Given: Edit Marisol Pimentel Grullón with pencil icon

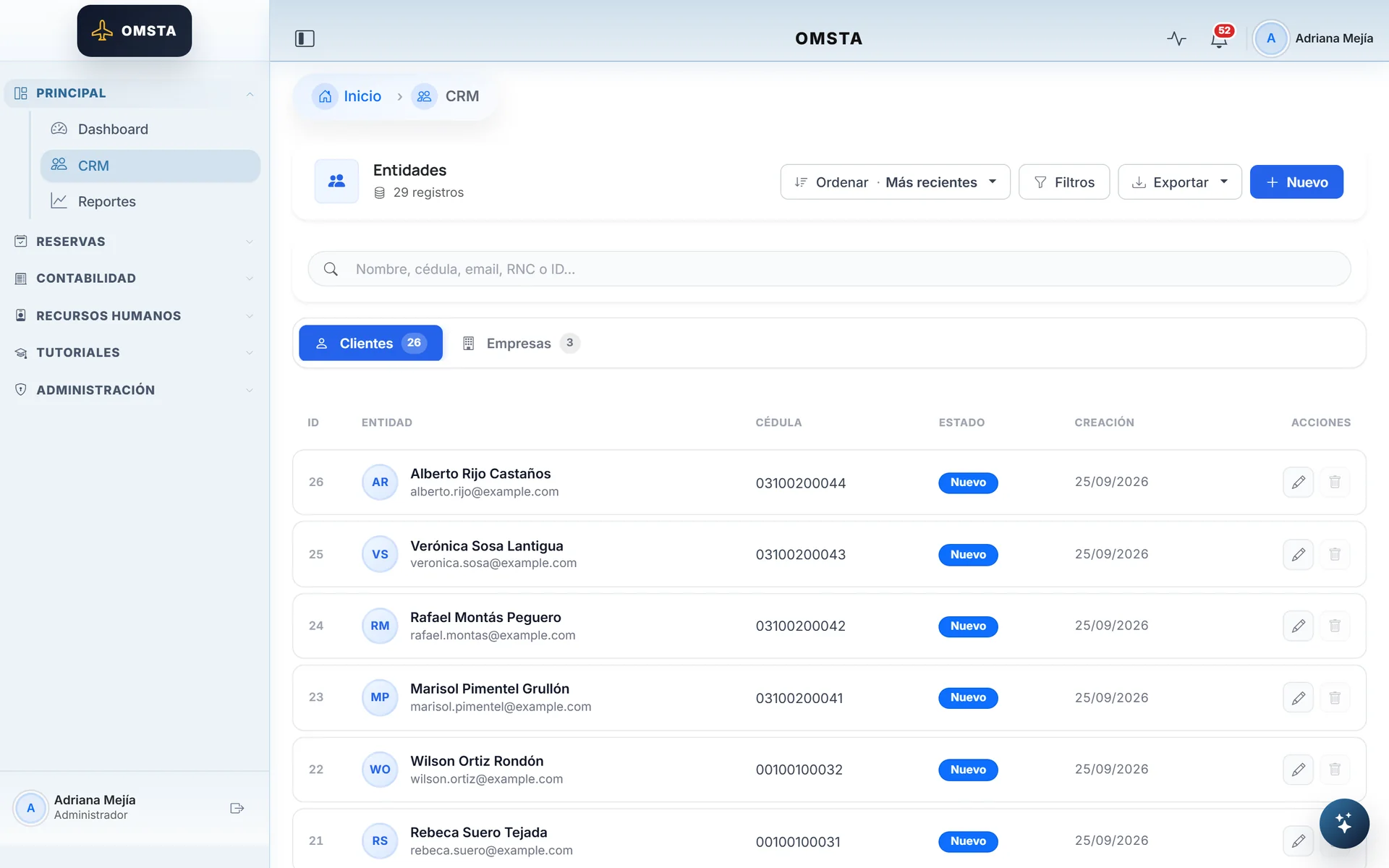Looking at the screenshot, I should (1298, 697).
